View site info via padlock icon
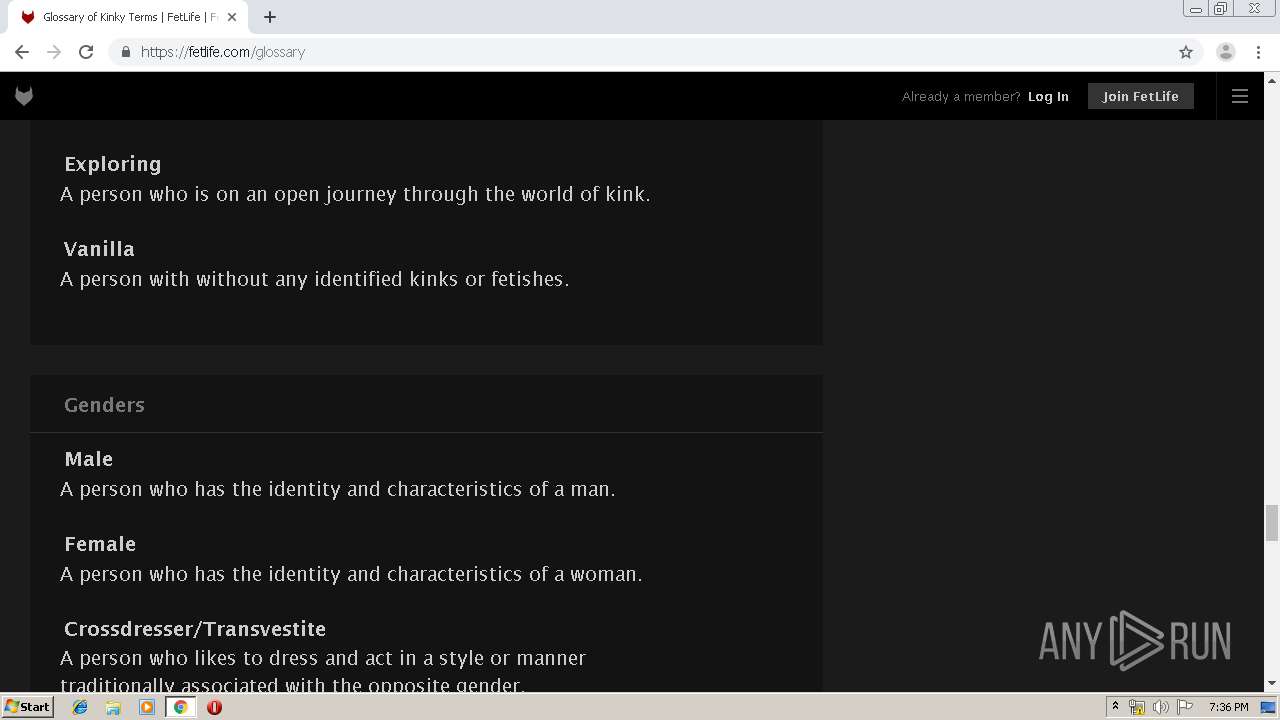1280x720 pixels. click(x=125, y=52)
